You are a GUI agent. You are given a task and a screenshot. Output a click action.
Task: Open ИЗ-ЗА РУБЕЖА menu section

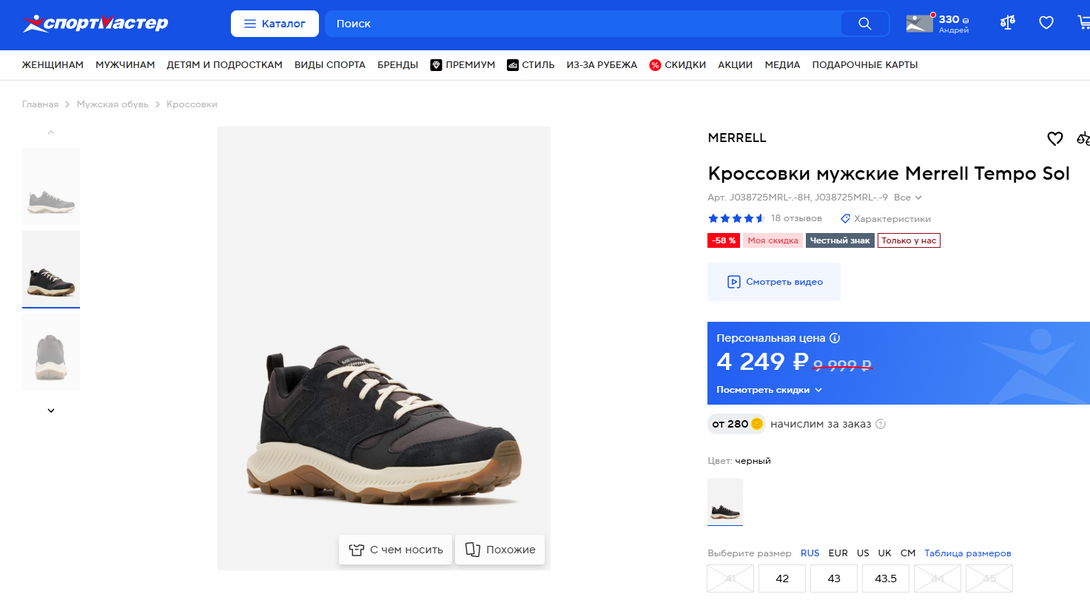point(601,65)
